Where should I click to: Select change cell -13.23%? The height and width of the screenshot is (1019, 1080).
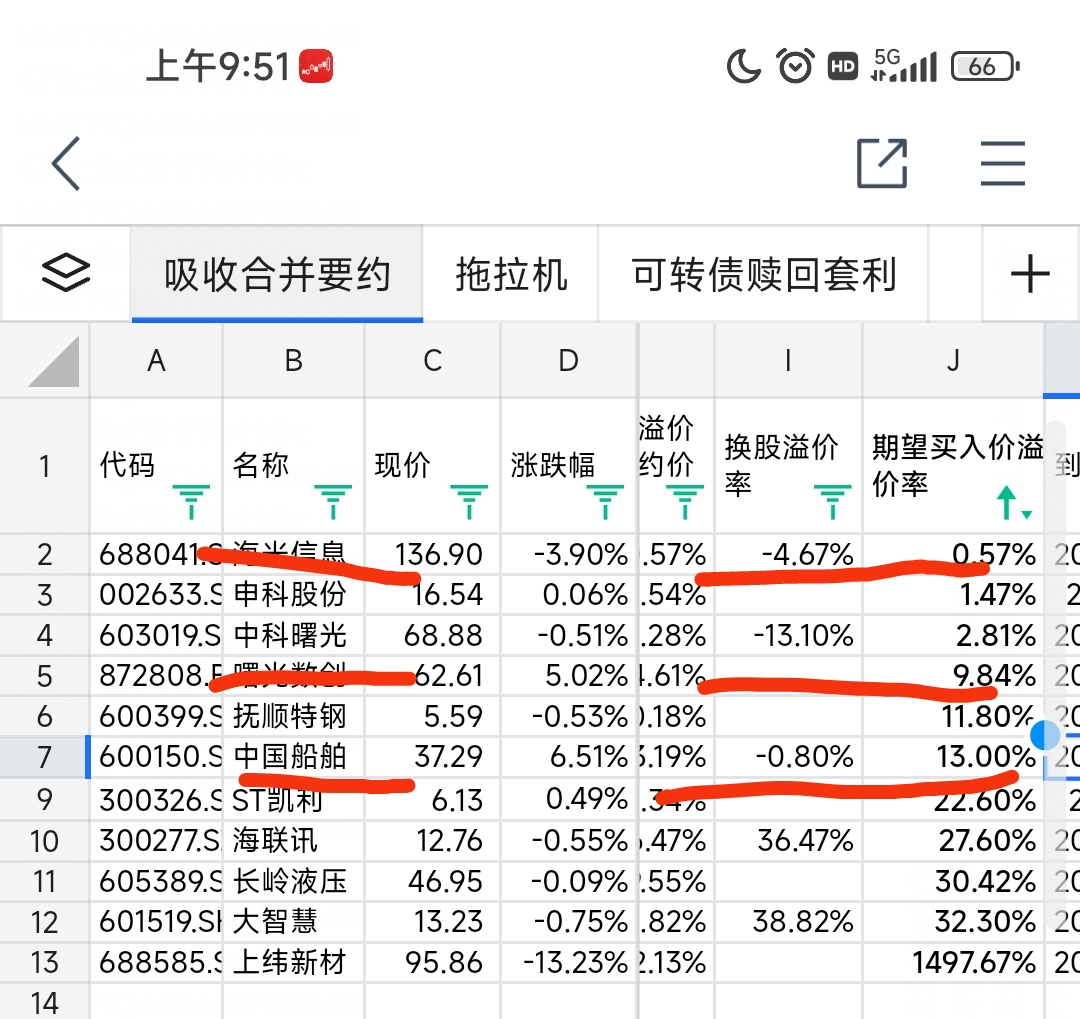[x=569, y=963]
